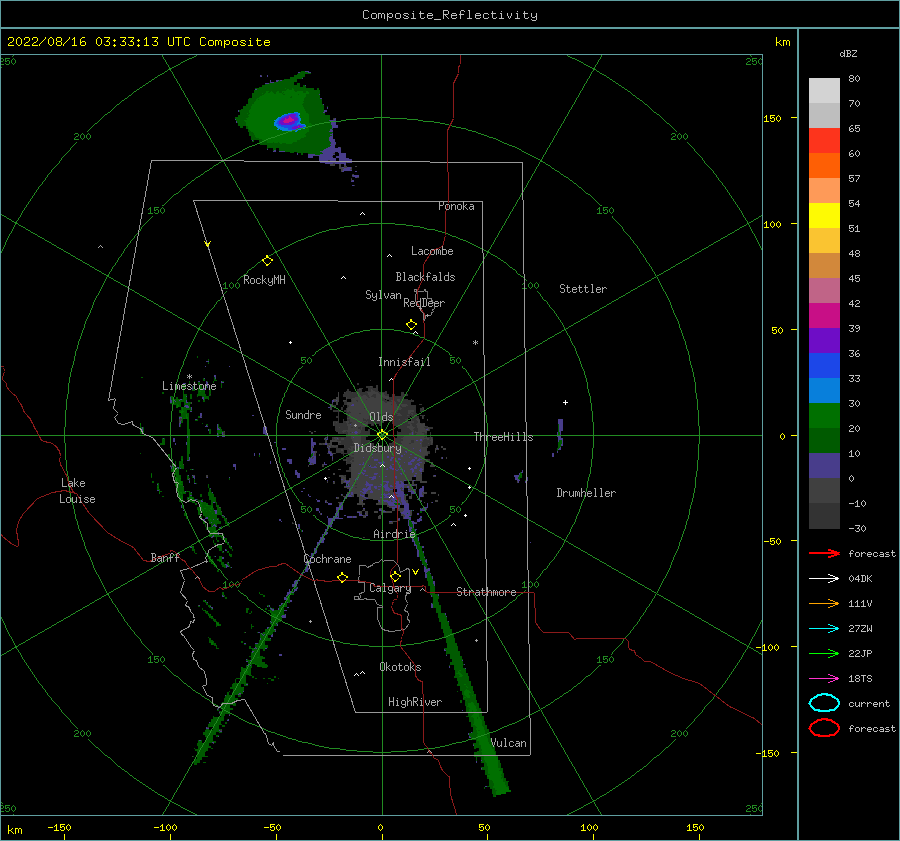Click the Lacombe label

pyautogui.click(x=432, y=251)
